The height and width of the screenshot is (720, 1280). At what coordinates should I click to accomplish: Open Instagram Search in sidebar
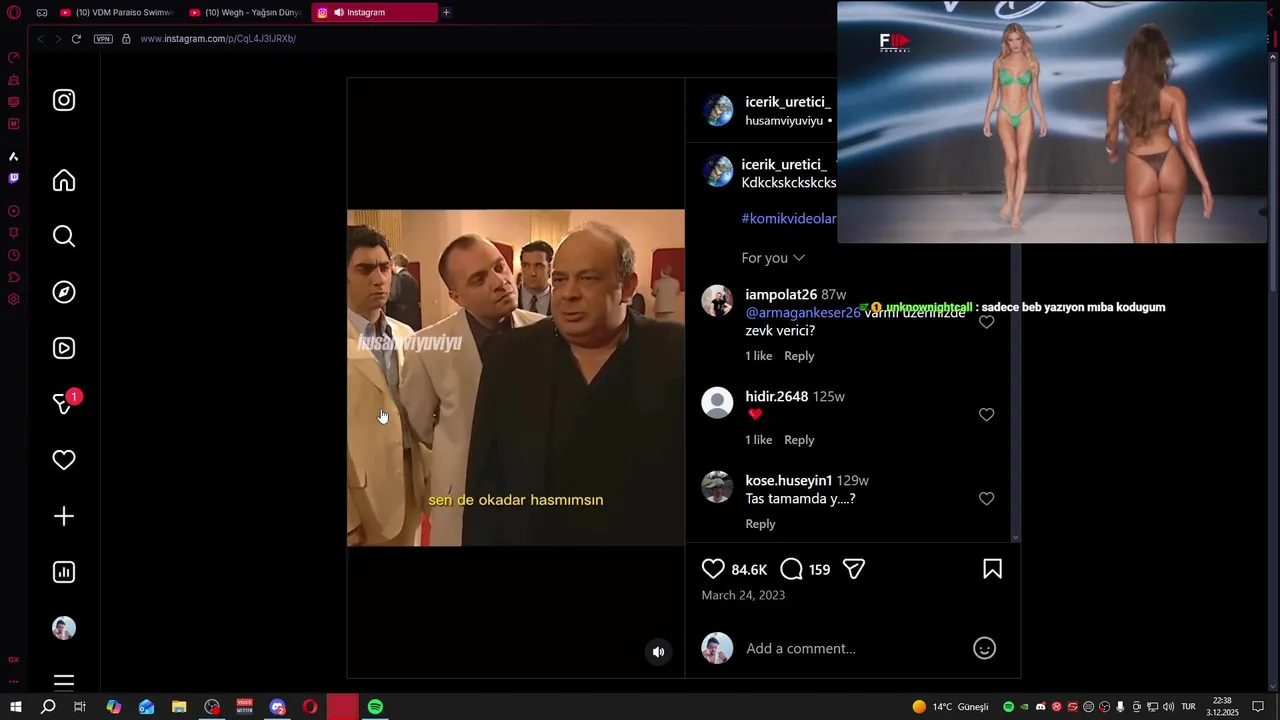coord(64,236)
